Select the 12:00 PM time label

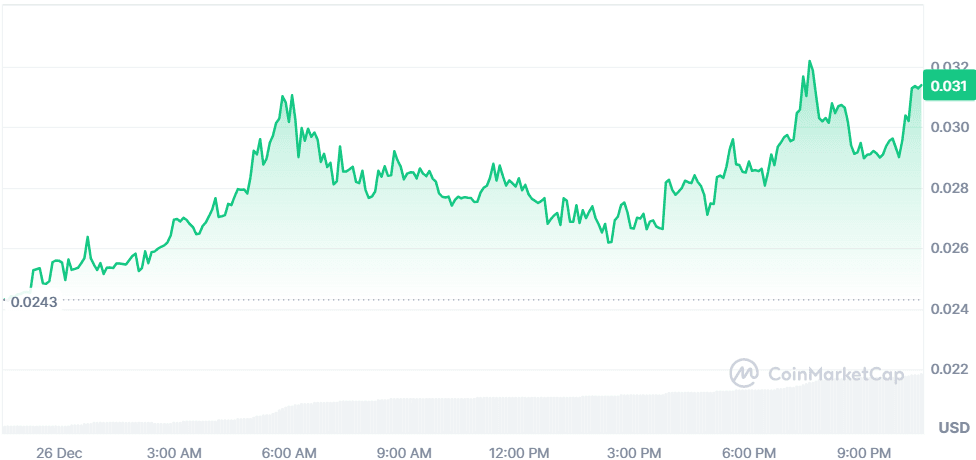coord(519,452)
